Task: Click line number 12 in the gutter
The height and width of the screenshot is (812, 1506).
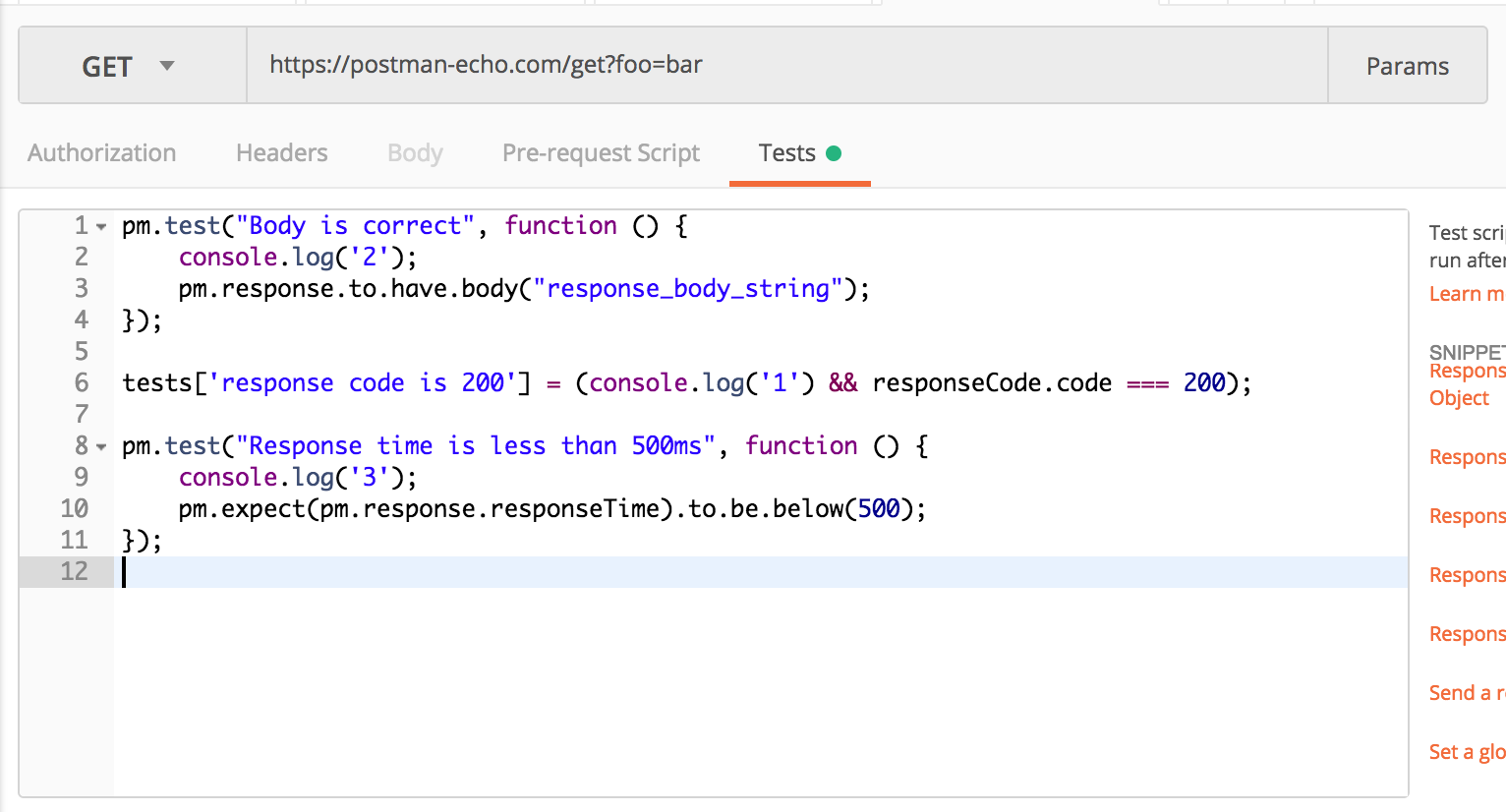Action: click(75, 572)
